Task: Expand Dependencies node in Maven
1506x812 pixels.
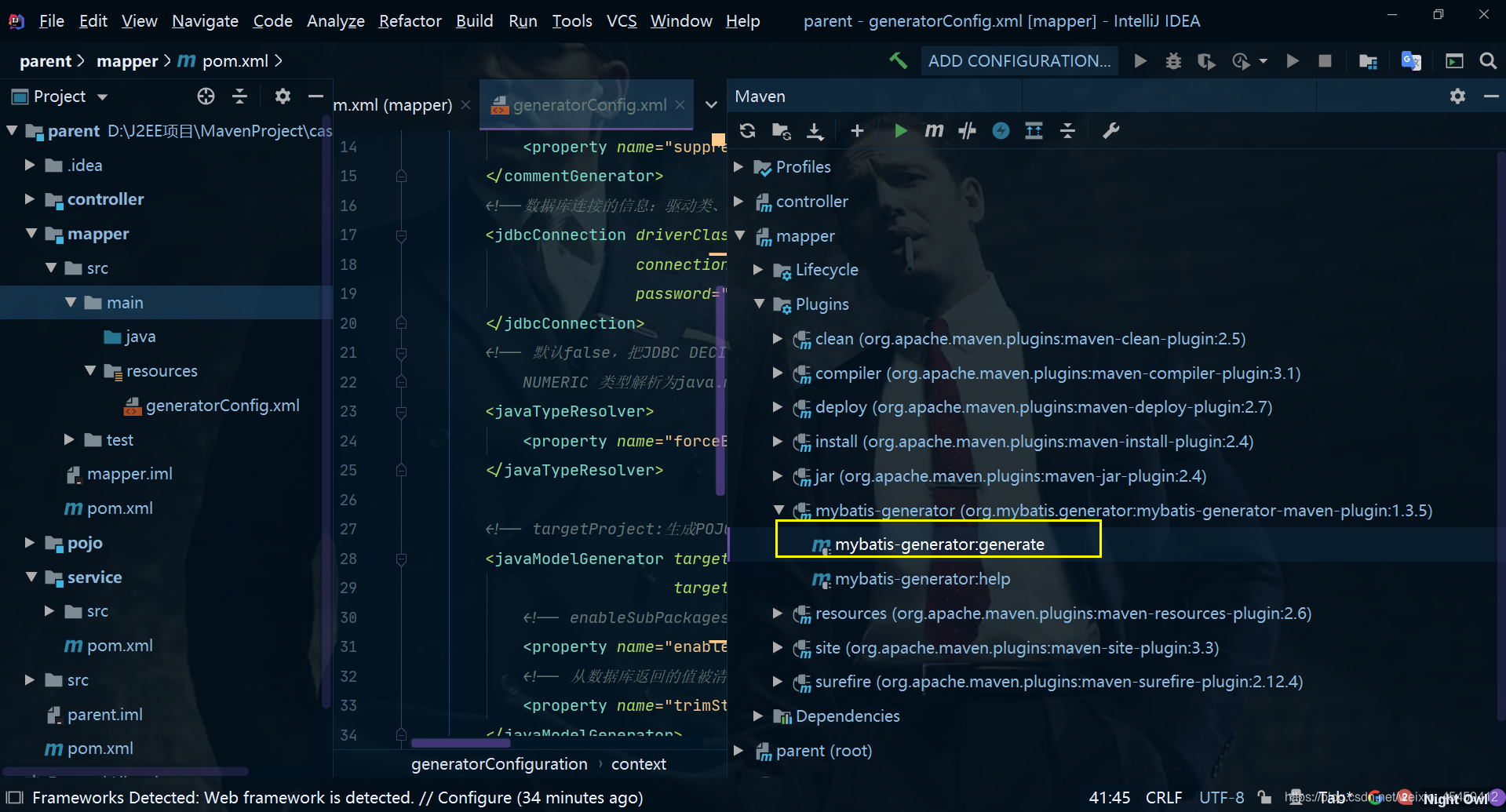Action: pos(759,716)
